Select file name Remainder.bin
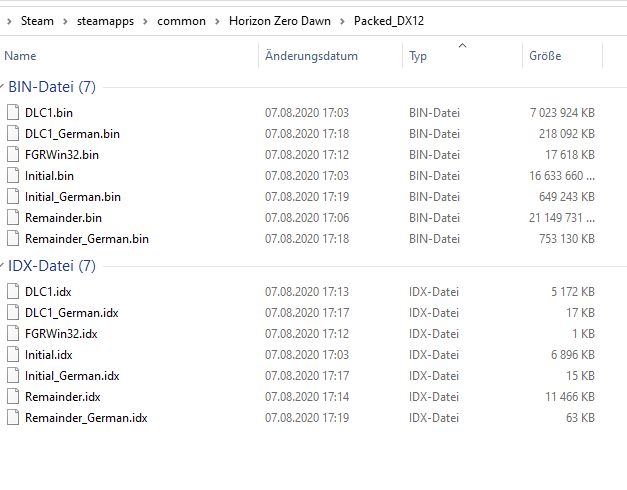 [63, 218]
